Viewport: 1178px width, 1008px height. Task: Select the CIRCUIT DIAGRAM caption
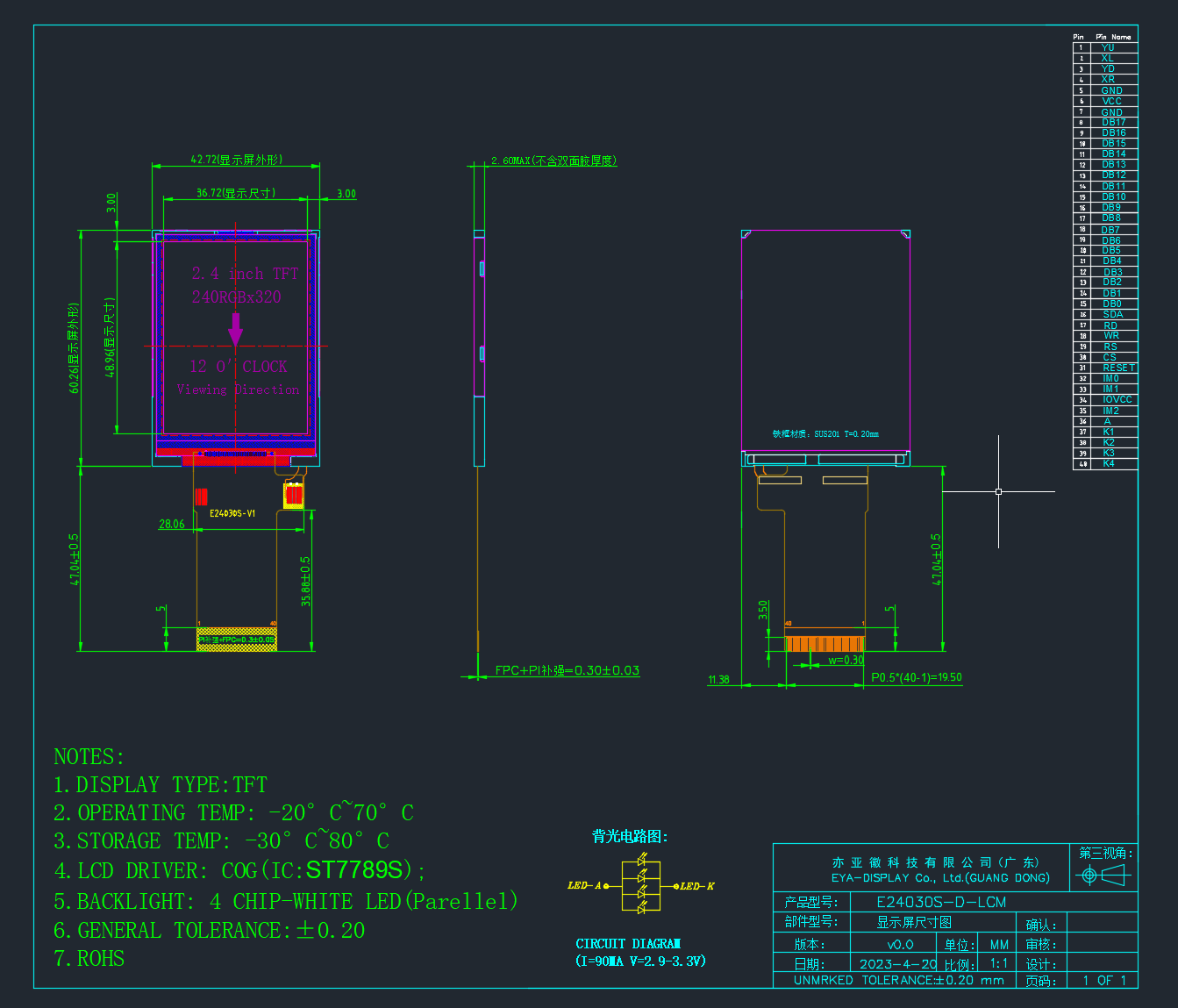click(628, 944)
